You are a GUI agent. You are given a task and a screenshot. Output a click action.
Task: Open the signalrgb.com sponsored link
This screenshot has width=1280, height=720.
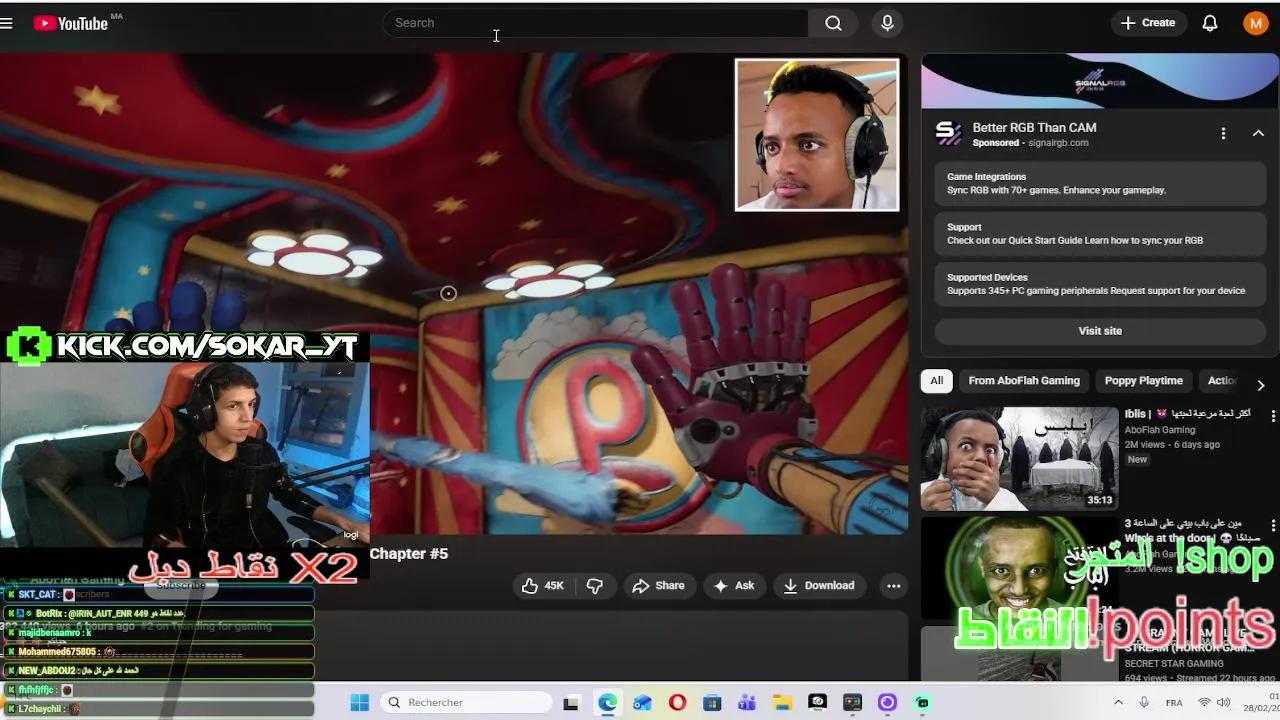click(x=1058, y=143)
